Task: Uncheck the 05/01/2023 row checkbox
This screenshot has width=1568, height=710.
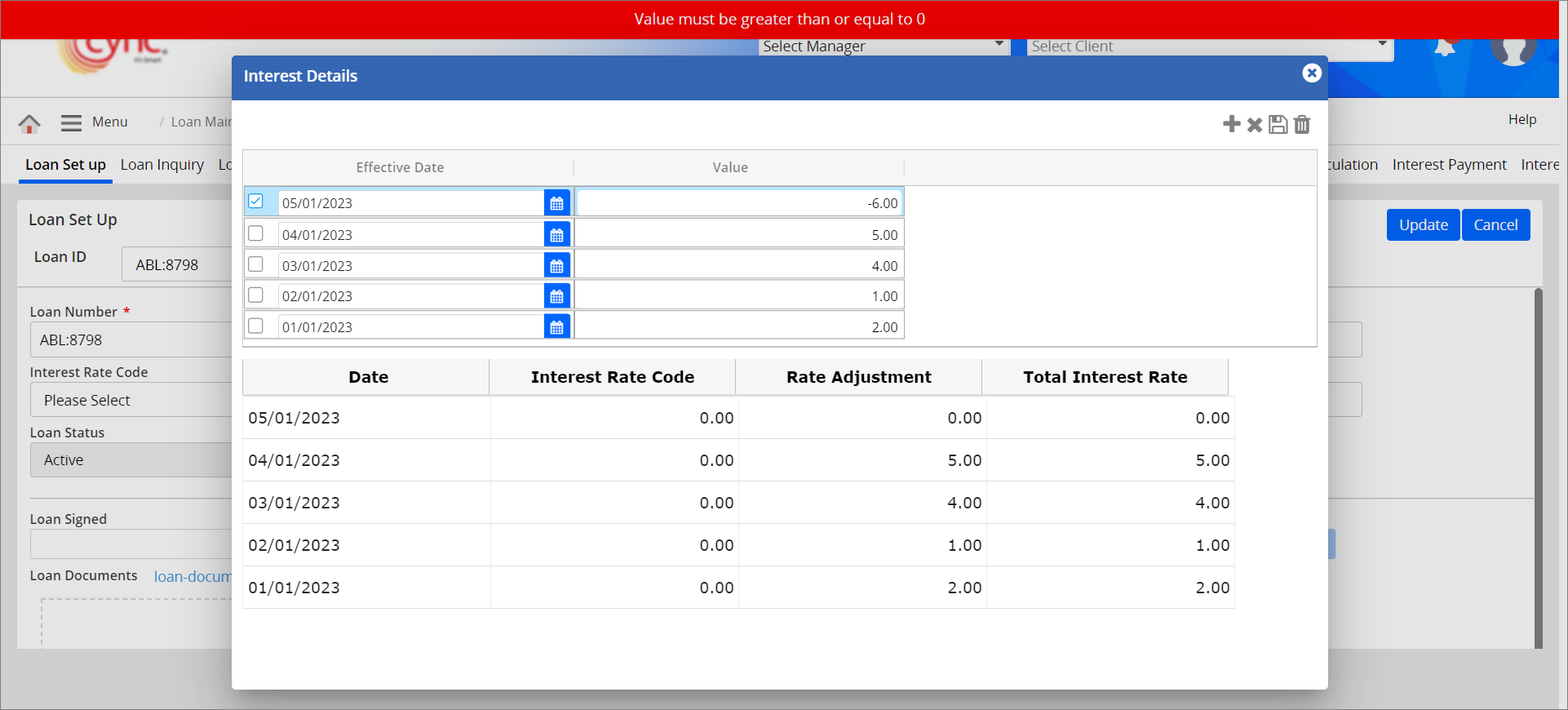Action: coord(256,202)
